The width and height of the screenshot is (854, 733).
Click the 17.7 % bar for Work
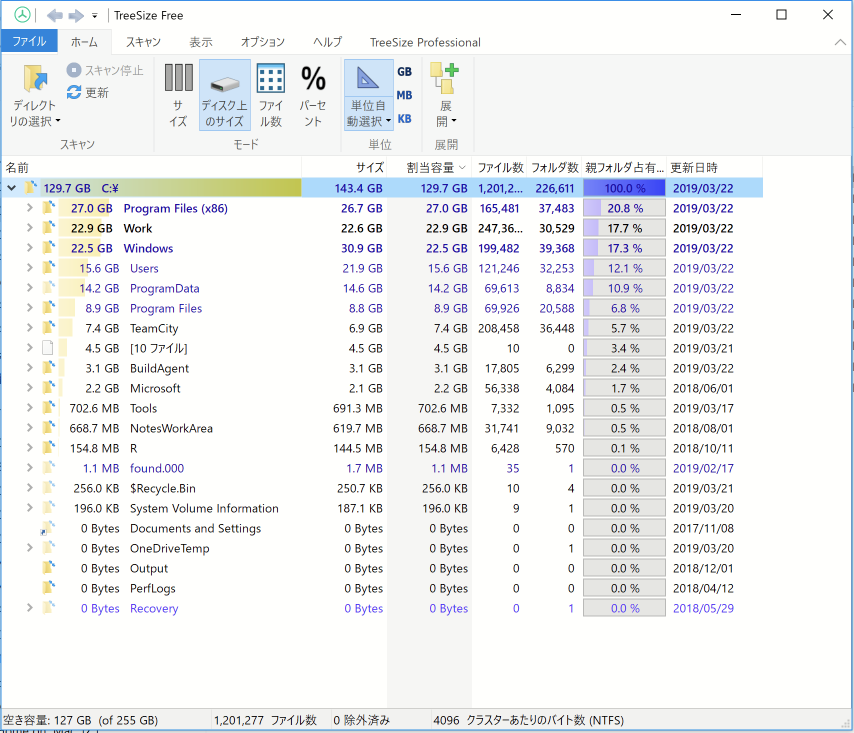point(624,228)
